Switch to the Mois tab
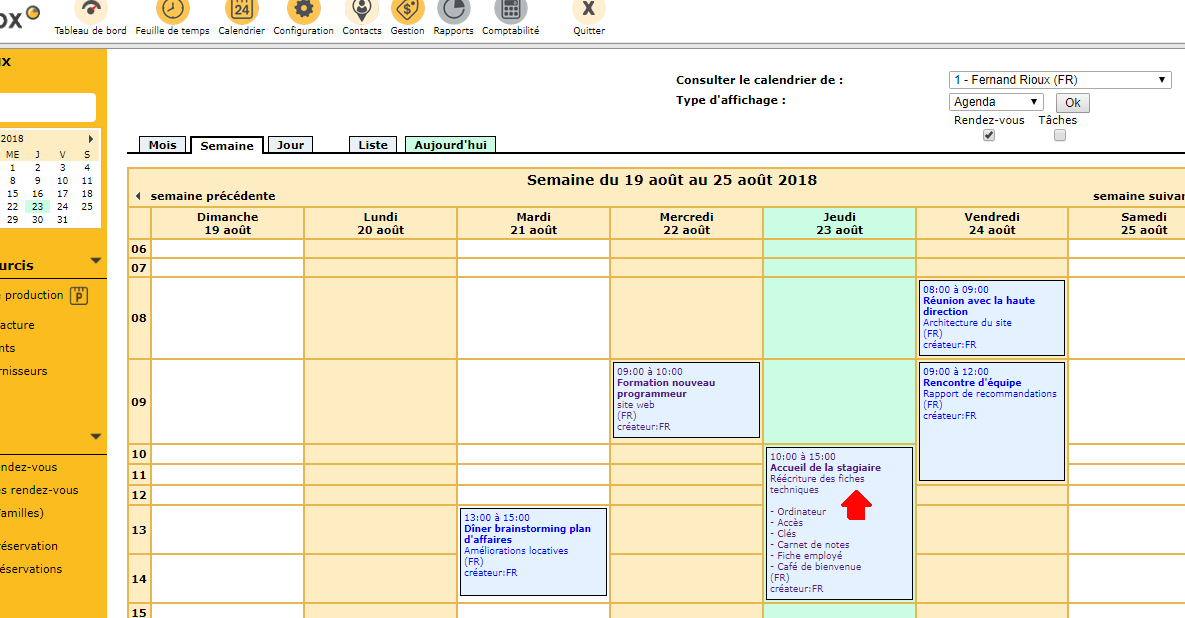This screenshot has height=618, width=1185. [x=162, y=145]
